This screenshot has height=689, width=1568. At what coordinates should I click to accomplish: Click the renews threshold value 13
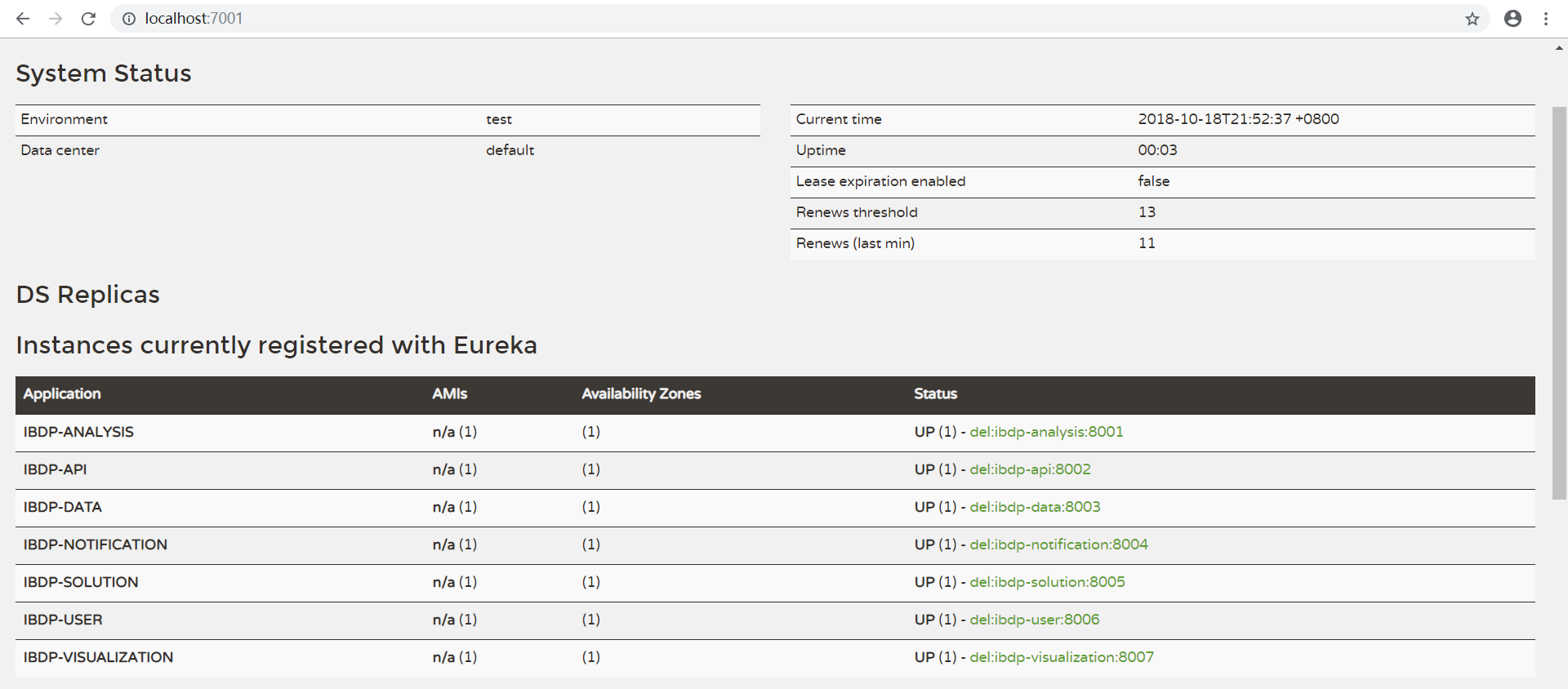click(1147, 212)
